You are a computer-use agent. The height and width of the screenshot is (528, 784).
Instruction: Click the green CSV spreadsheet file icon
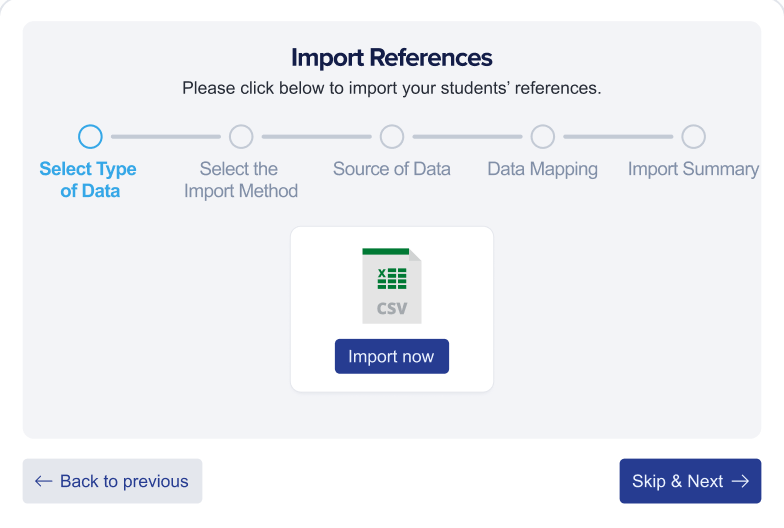(x=392, y=285)
